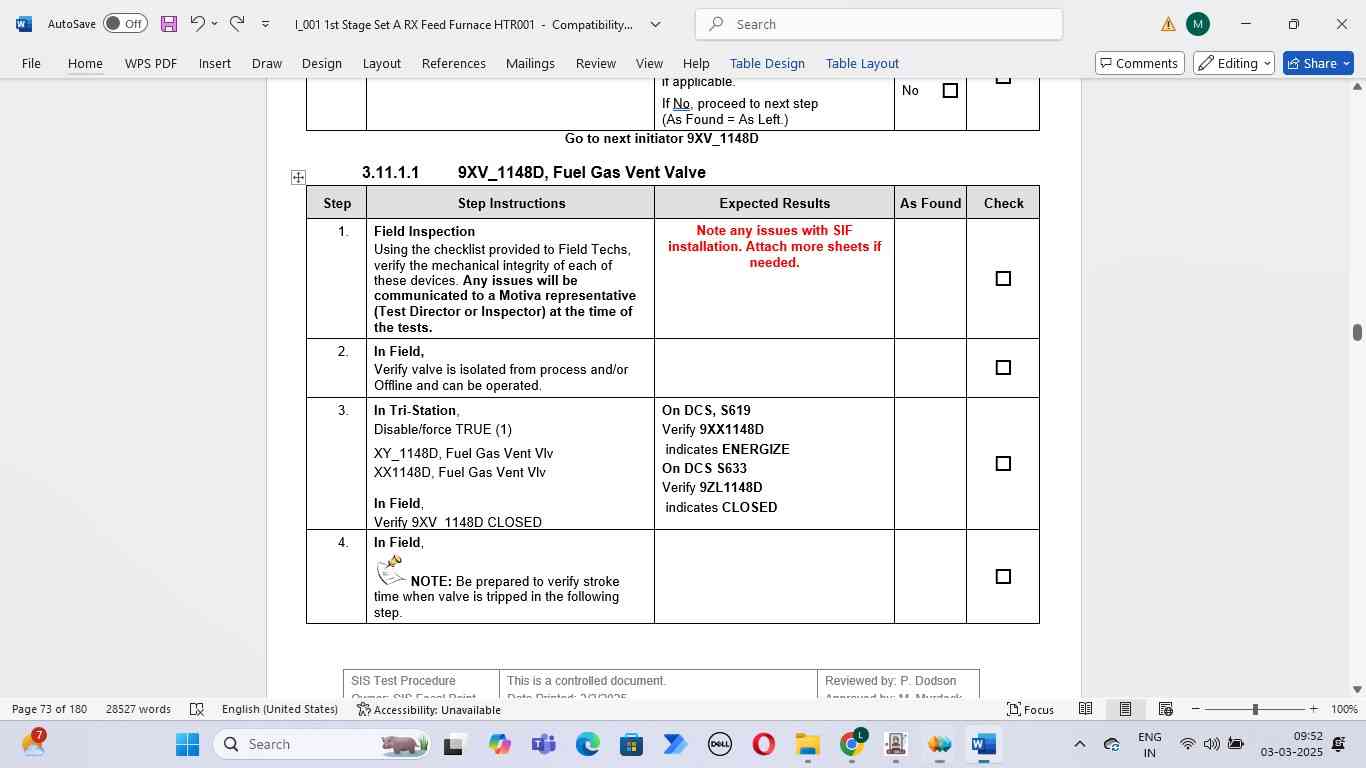Click the zoom in plus button
This screenshot has height=768, width=1366.
point(1314,709)
